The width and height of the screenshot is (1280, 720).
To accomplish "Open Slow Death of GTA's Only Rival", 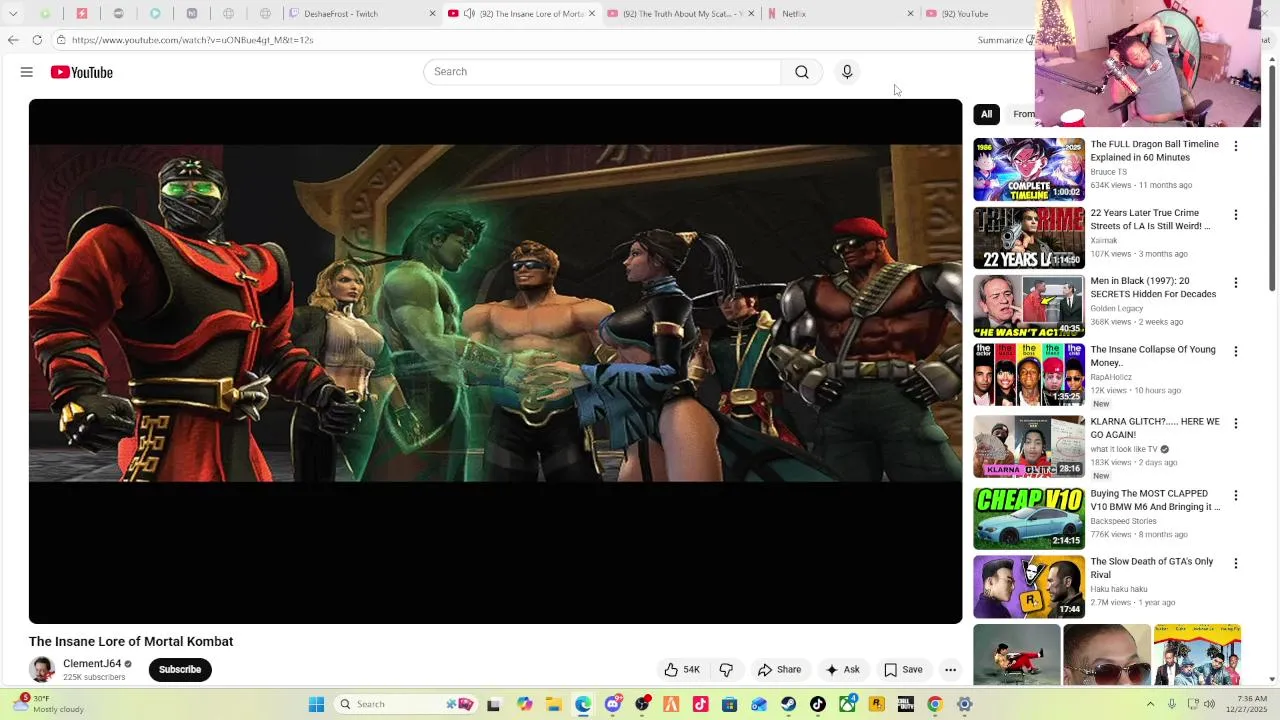I will coord(1152,568).
